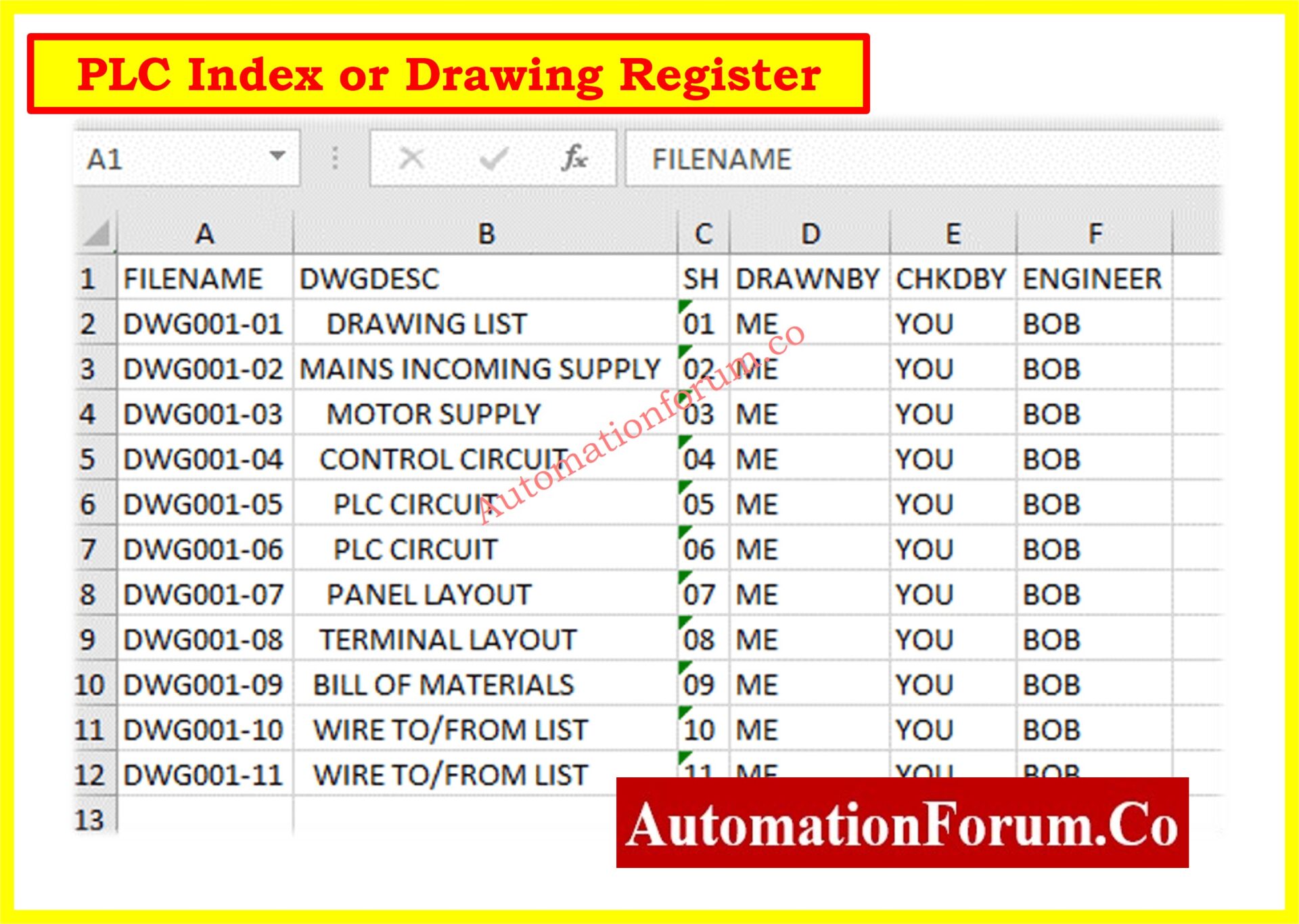The width and height of the screenshot is (1299, 924).
Task: Click the Insert Function fx icon
Action: pos(574,159)
